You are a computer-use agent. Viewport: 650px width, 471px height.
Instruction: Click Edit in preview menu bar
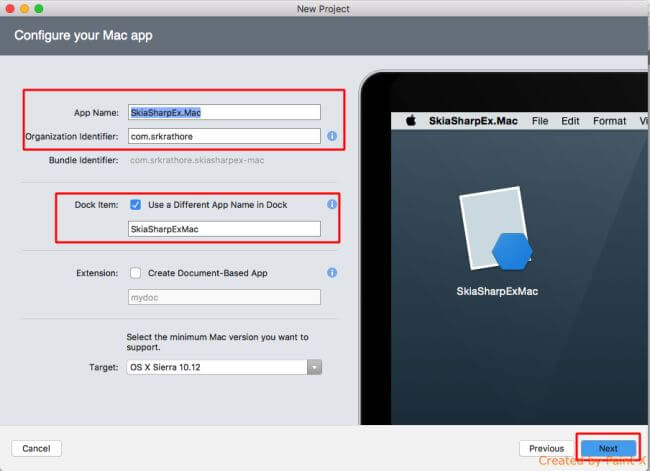[570, 121]
